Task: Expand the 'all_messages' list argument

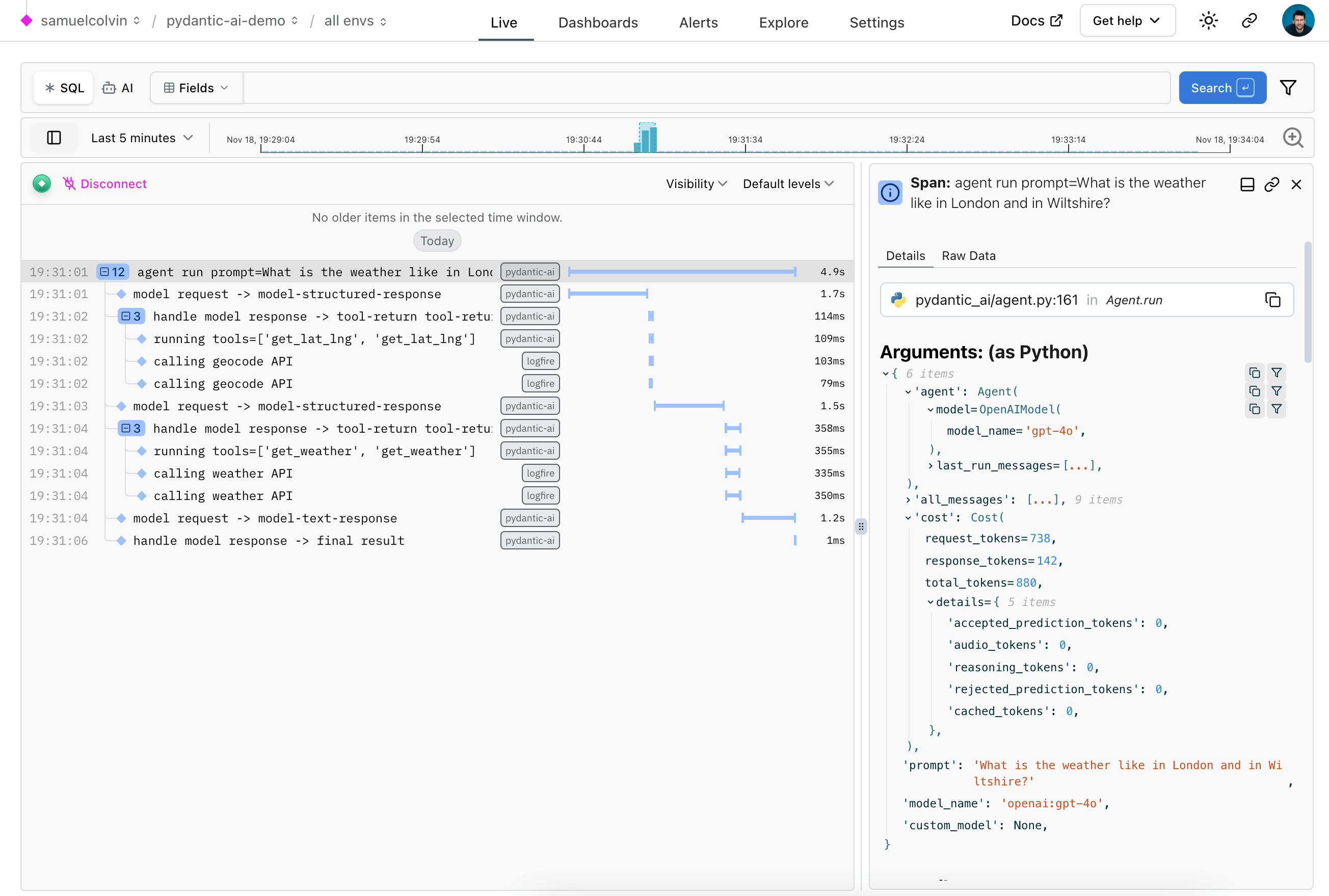Action: [908, 500]
